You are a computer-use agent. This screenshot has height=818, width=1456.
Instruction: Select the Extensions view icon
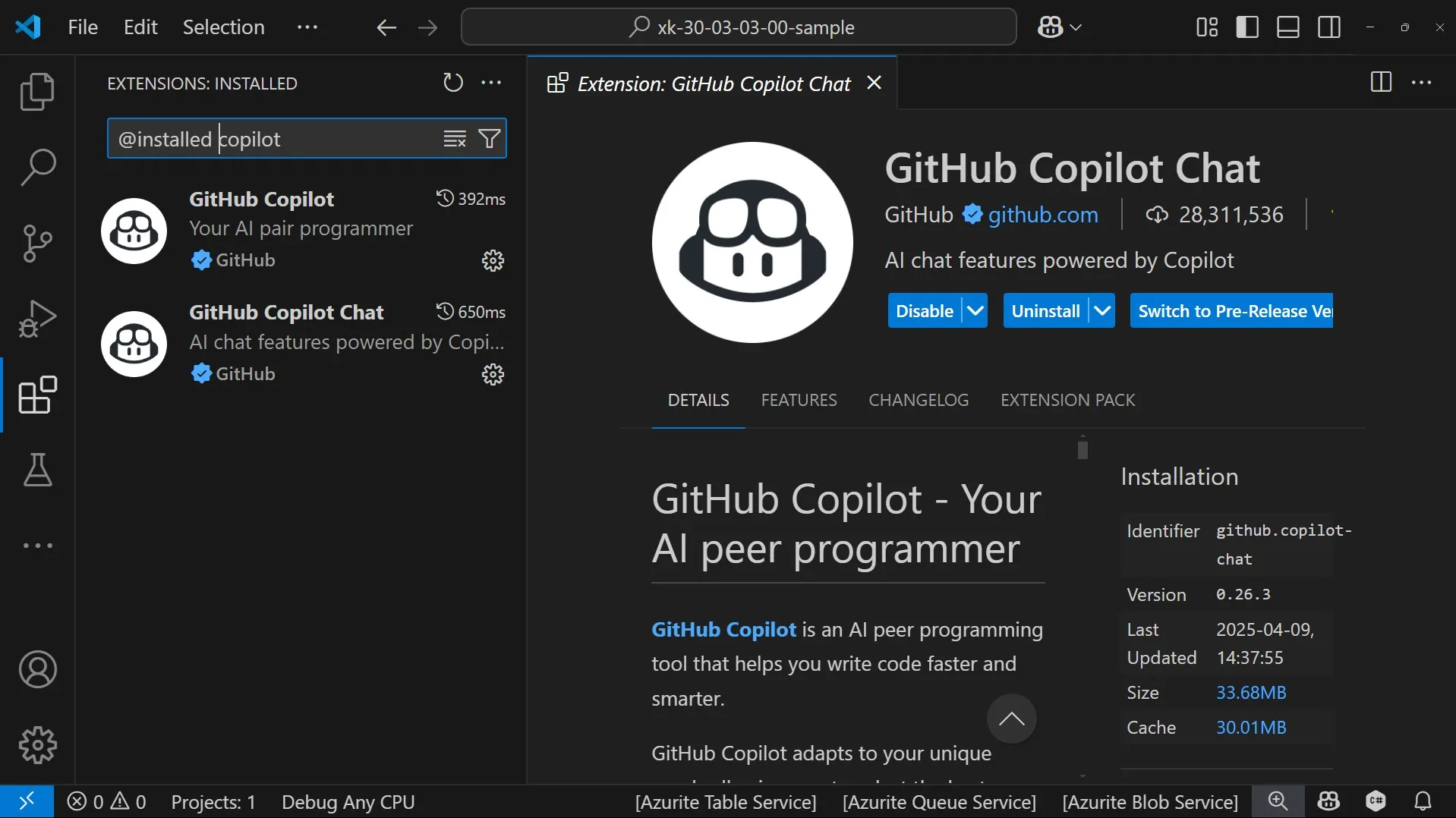(37, 395)
